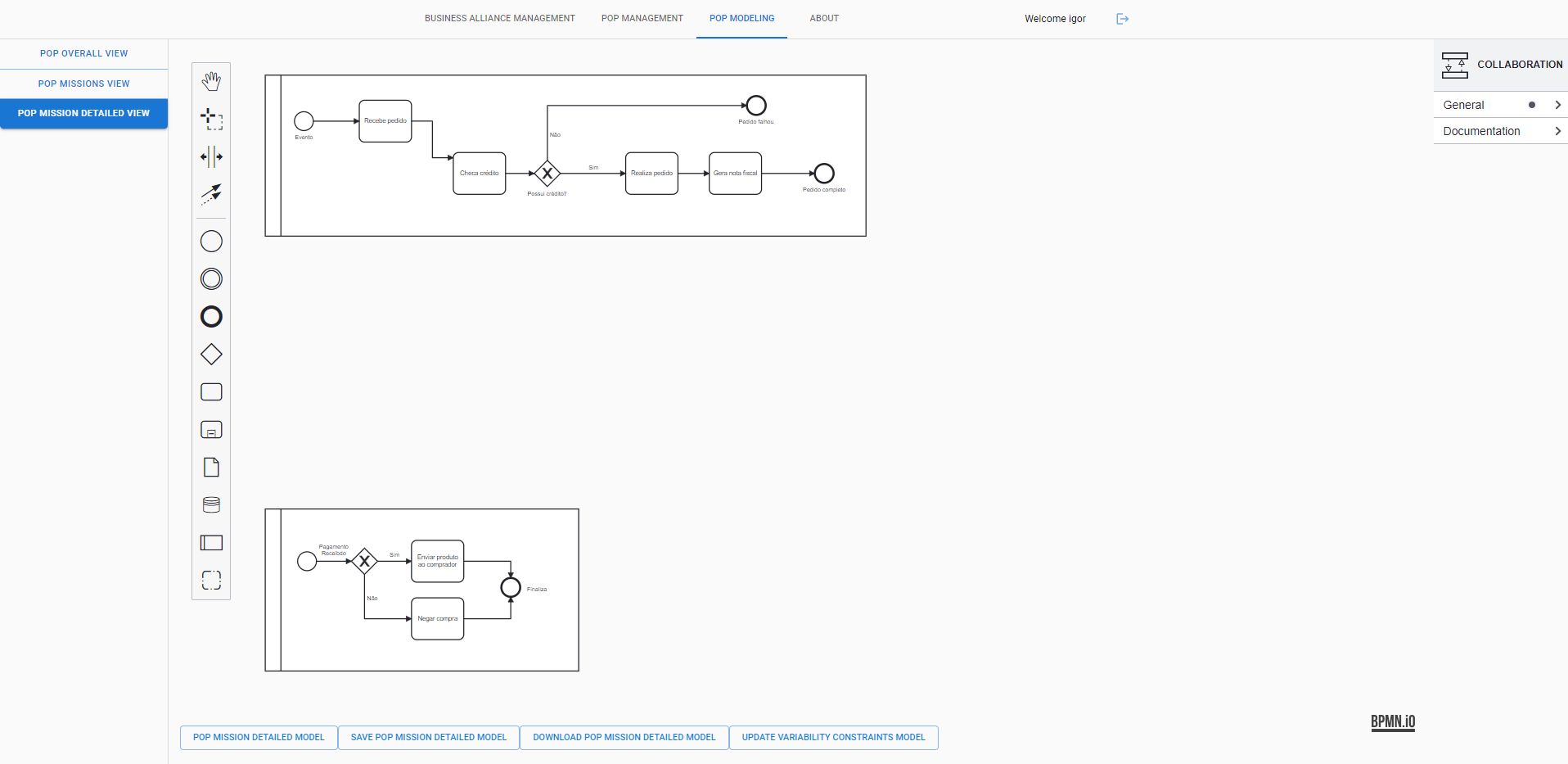Create an end event from palette
Viewport: 1568px width, 764px height.
pos(211,317)
